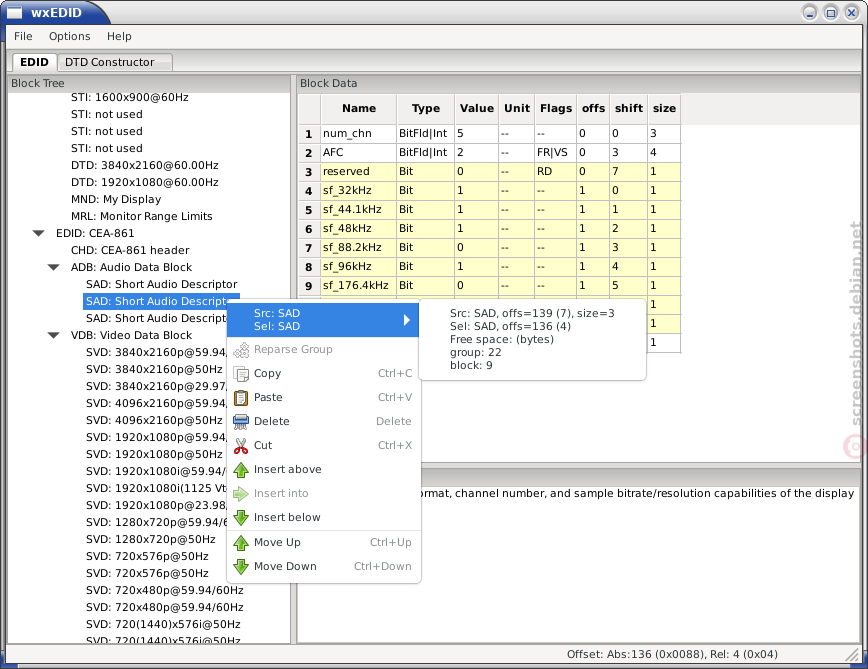Collapse the VDB: Video Data Block node
Image resolution: width=868 pixels, height=669 pixels.
(x=54, y=335)
